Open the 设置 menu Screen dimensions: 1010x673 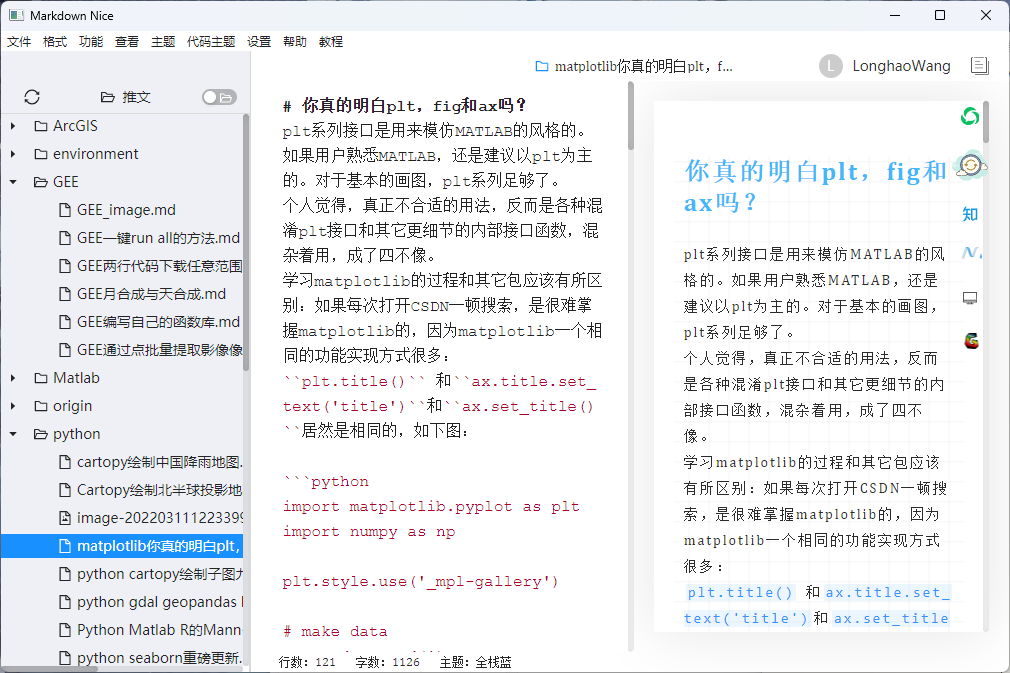point(259,42)
